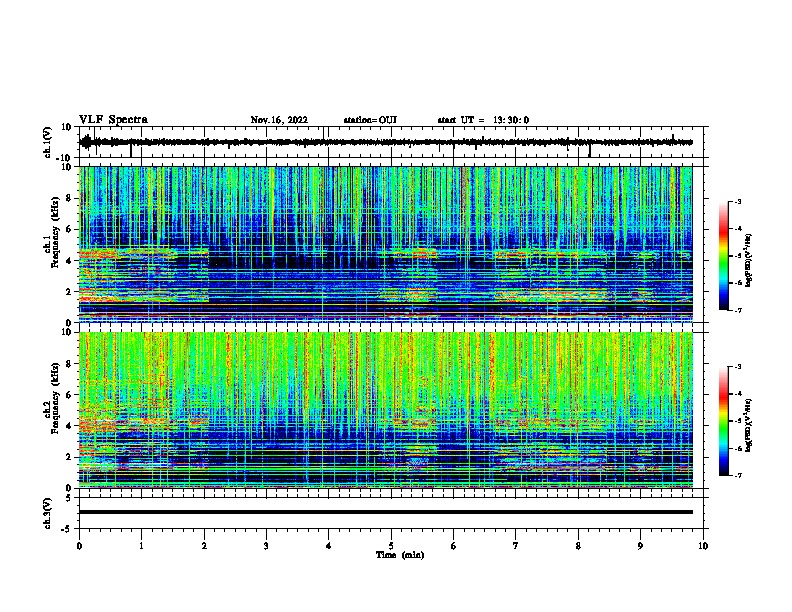Click the '3' tick on the time axis
The height and width of the screenshot is (612, 792).
[x=266, y=546]
